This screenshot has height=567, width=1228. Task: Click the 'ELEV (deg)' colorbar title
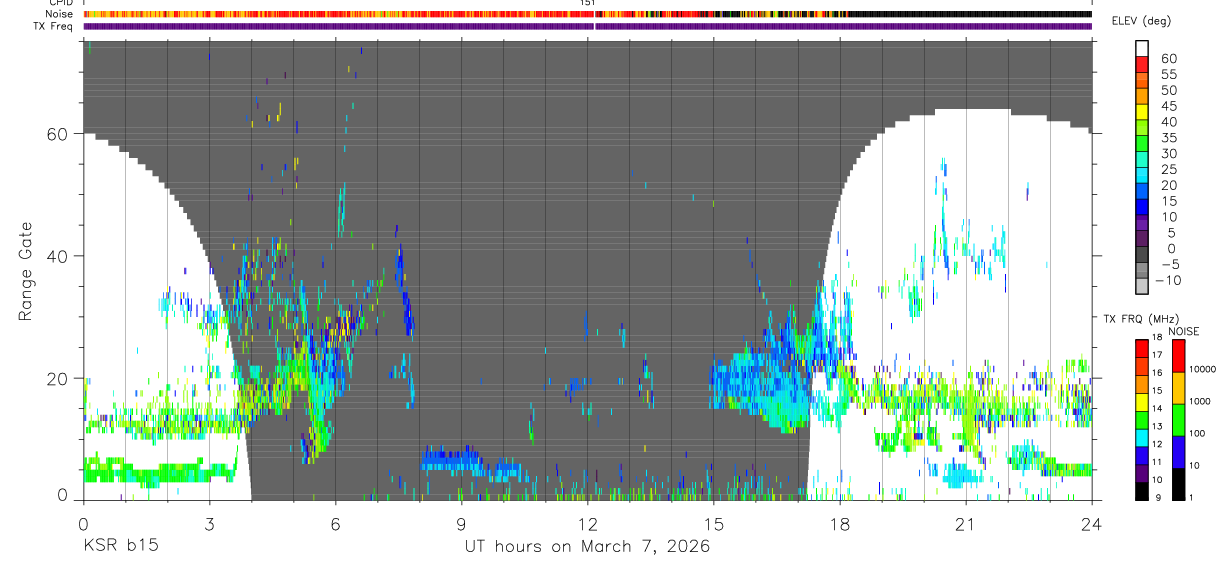pyautogui.click(x=1141, y=20)
